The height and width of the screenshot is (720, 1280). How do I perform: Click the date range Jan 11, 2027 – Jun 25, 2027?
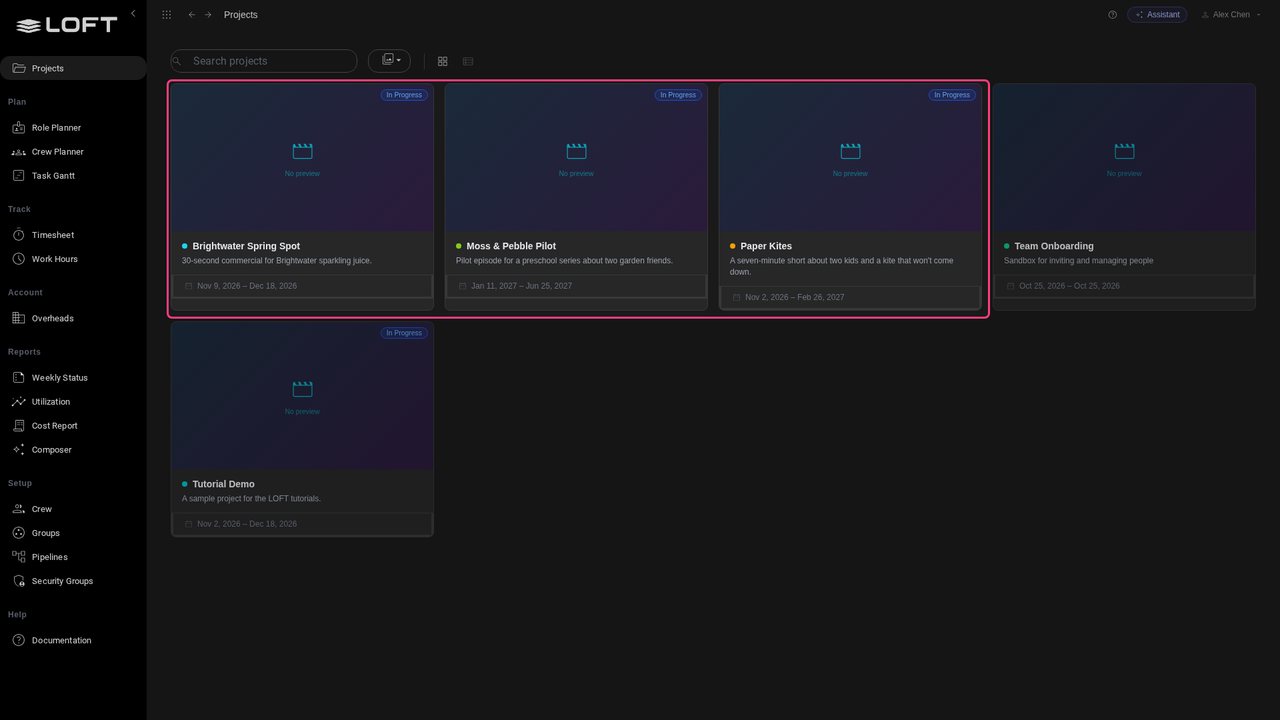click(x=522, y=286)
